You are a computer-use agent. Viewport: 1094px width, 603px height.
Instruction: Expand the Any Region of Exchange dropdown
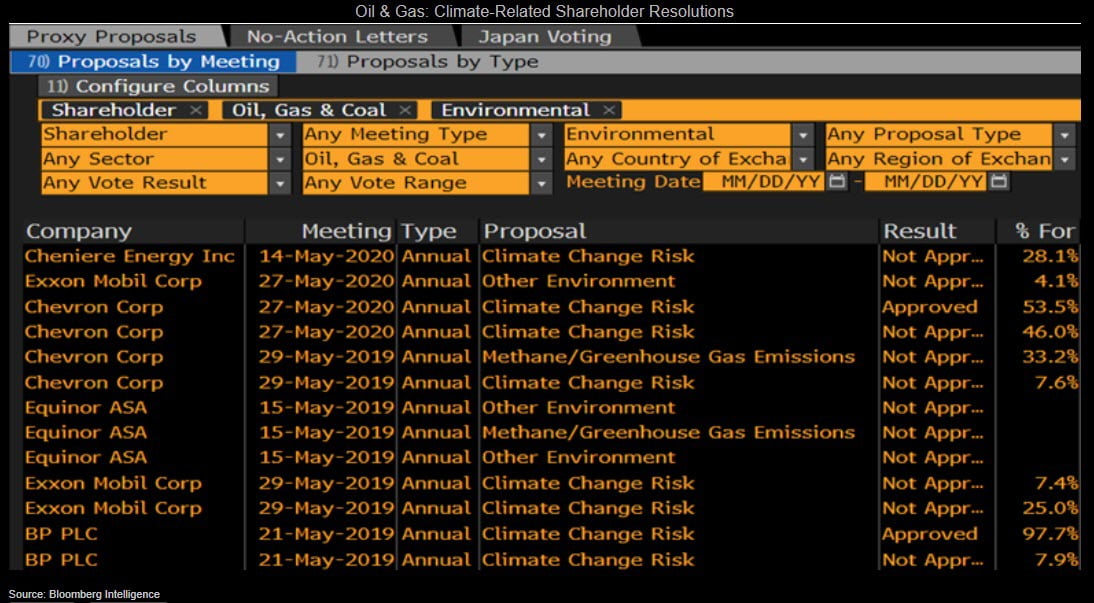pos(1064,159)
